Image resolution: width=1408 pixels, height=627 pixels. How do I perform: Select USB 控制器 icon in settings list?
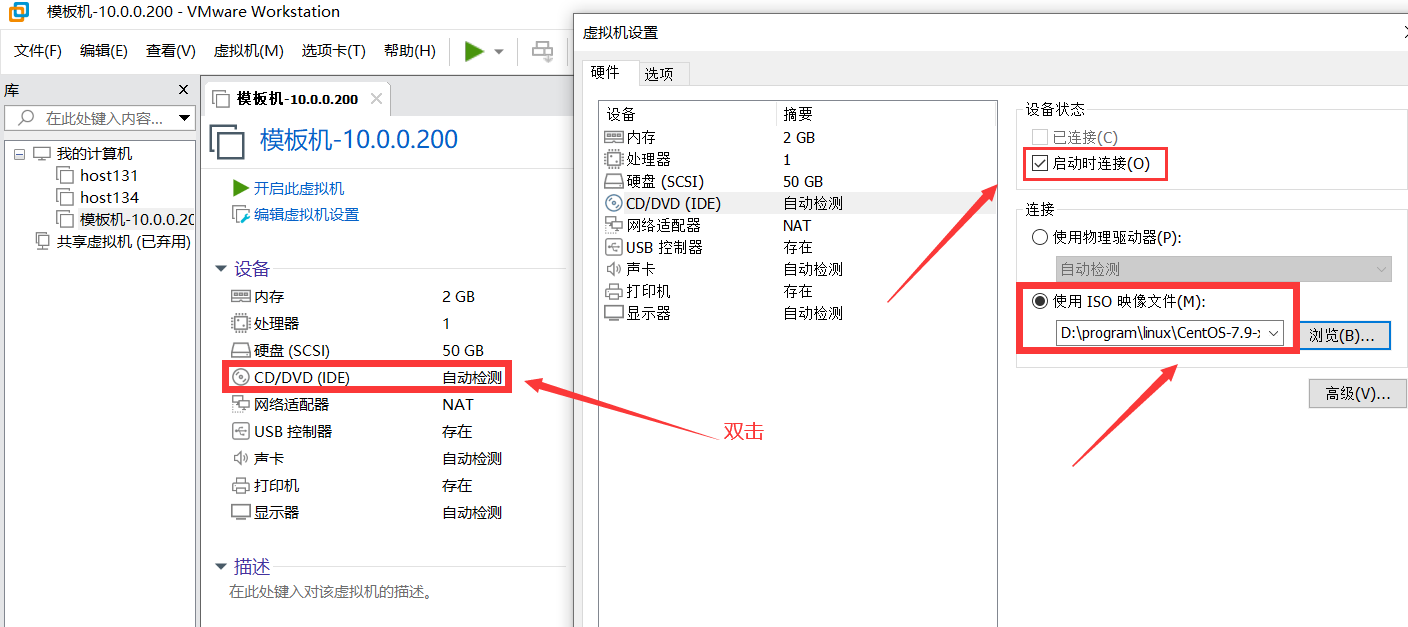(613, 247)
